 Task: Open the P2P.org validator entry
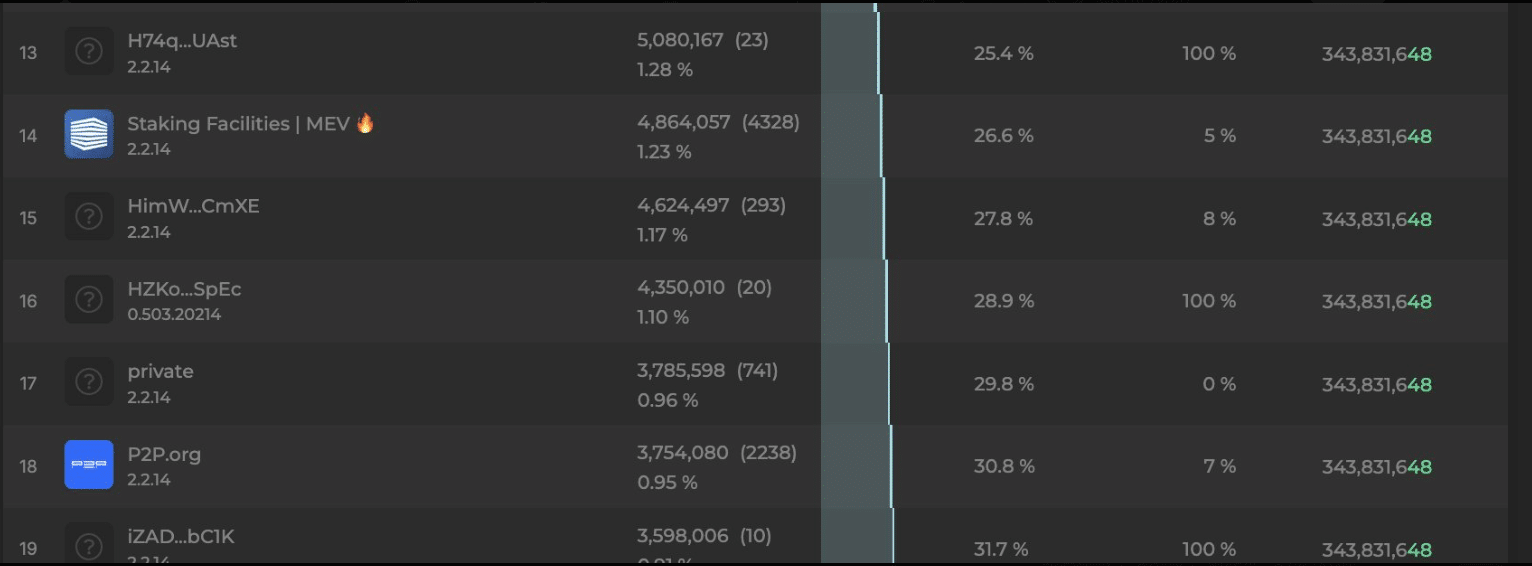click(164, 455)
